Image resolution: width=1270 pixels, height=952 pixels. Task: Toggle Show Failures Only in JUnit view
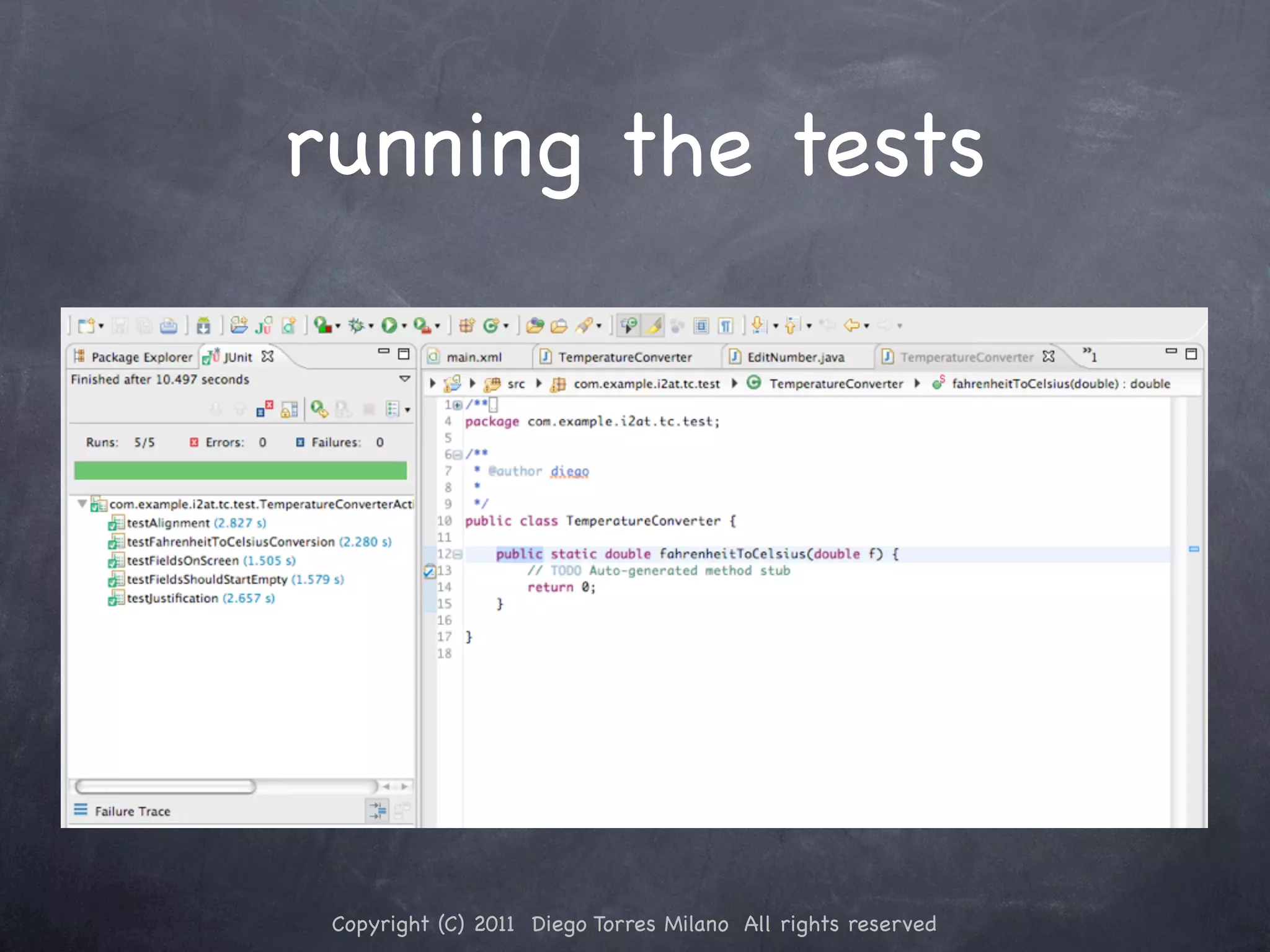click(x=265, y=409)
